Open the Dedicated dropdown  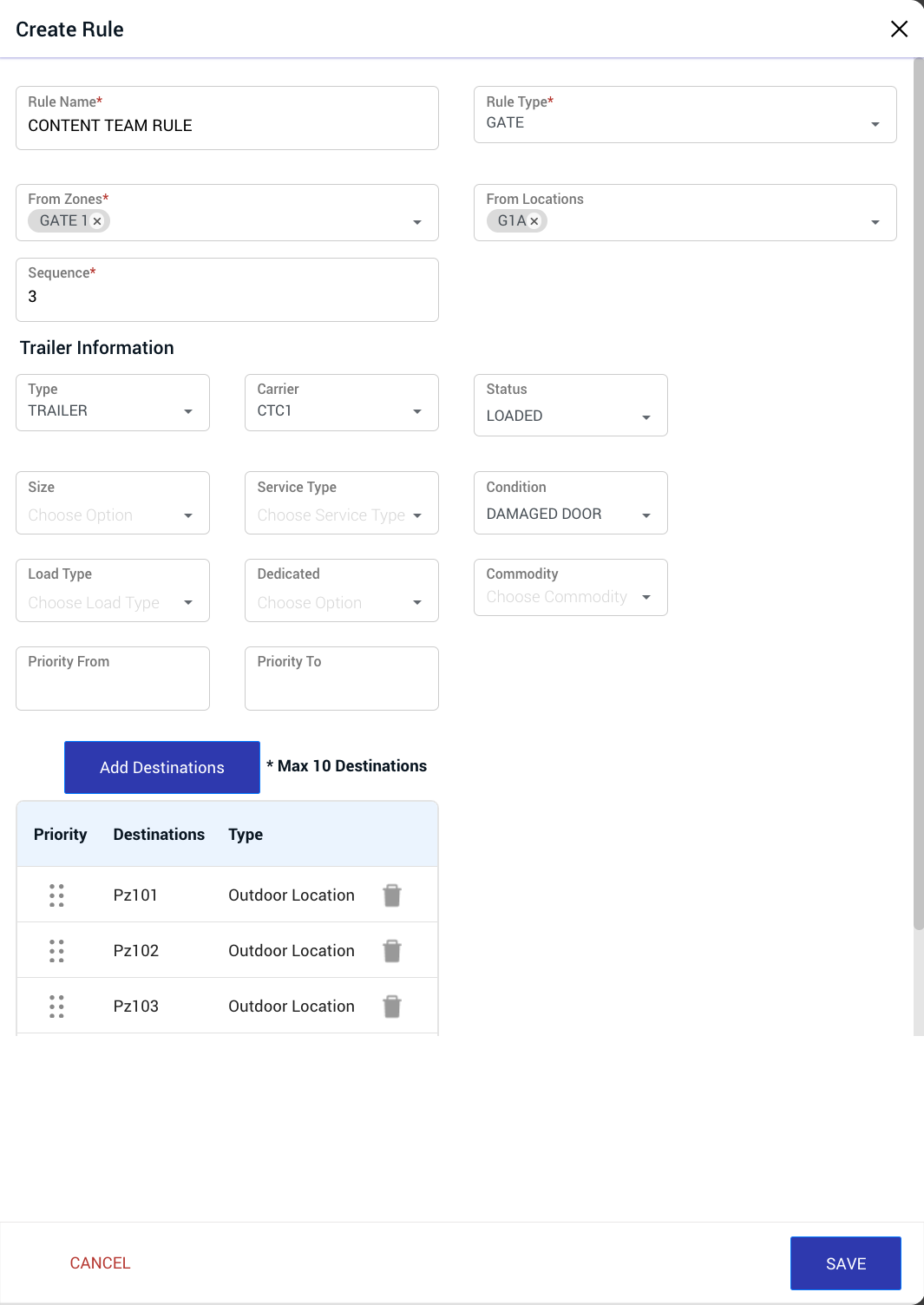342,591
